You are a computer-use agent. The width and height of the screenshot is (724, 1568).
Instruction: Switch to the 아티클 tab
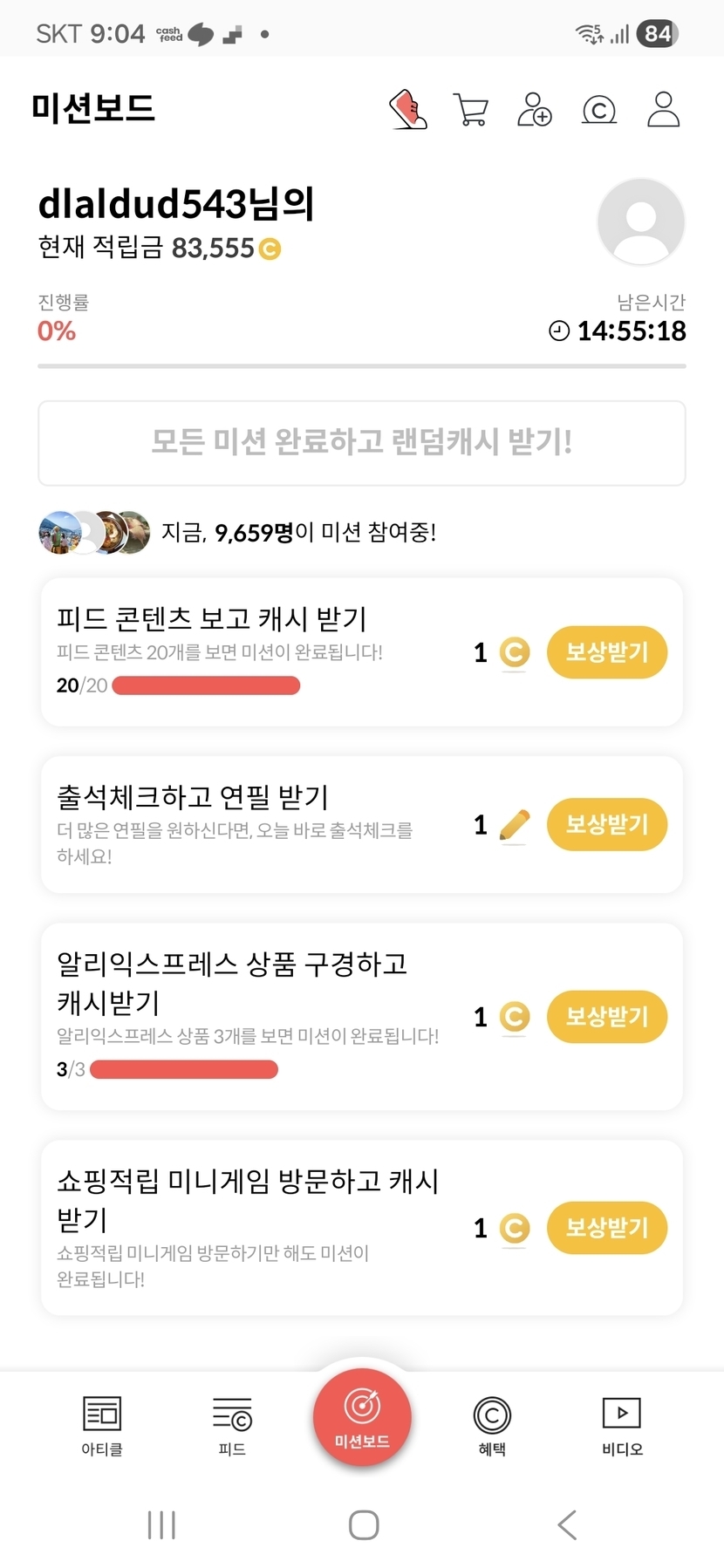click(102, 1425)
